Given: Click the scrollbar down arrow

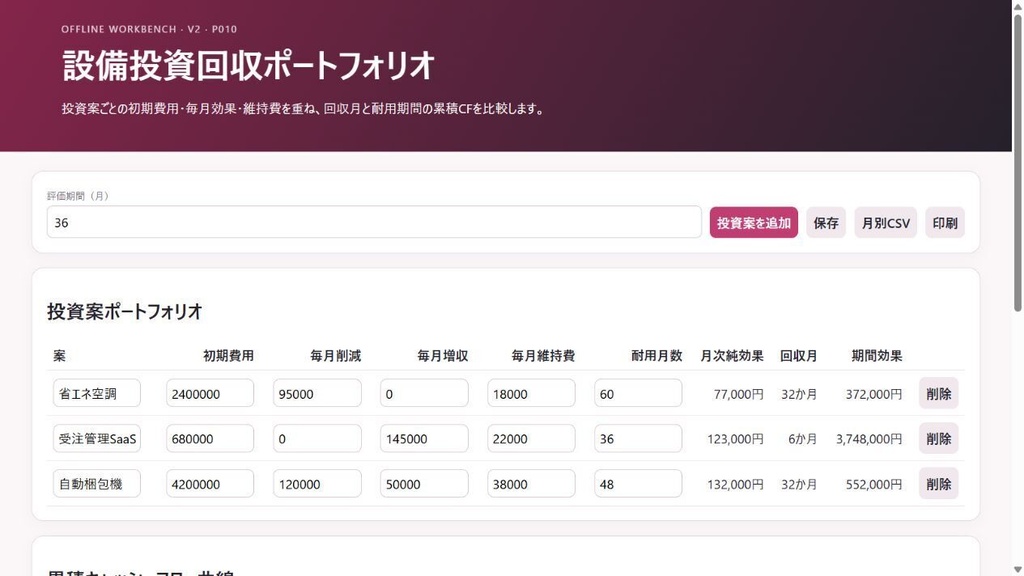Looking at the screenshot, I should tap(1017, 570).
